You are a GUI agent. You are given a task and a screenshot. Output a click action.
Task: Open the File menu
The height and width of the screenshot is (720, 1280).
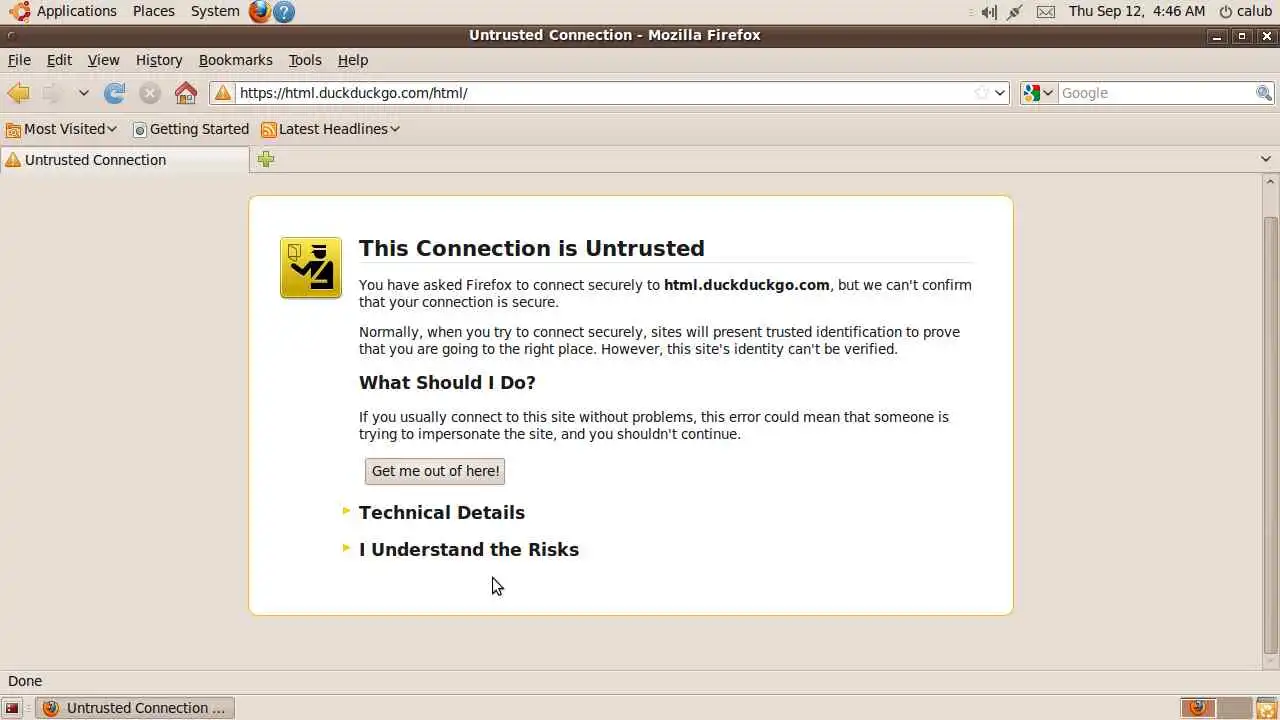(x=19, y=60)
